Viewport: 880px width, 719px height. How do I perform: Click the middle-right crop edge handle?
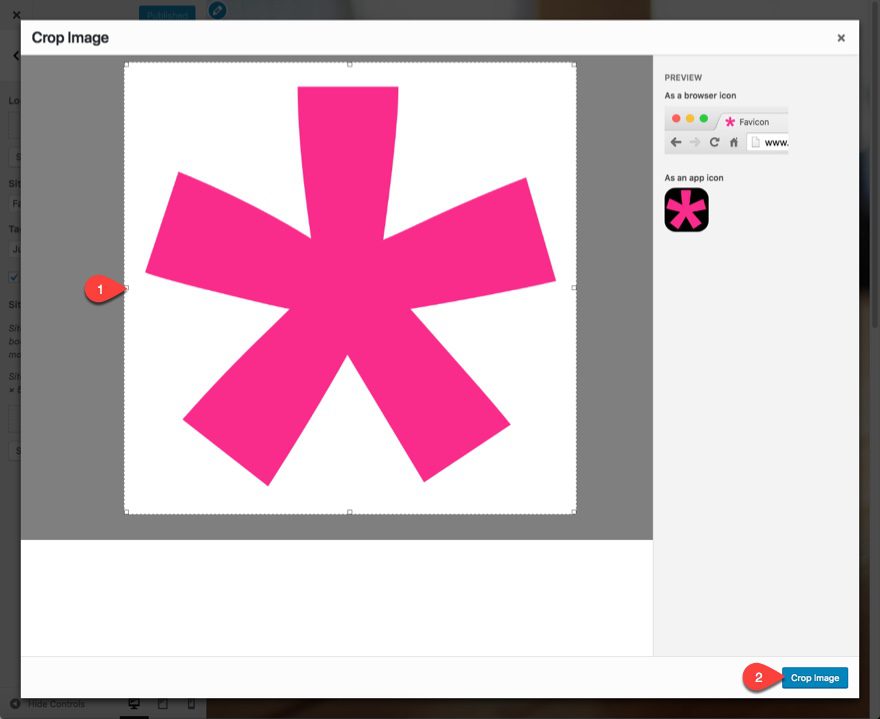574,288
